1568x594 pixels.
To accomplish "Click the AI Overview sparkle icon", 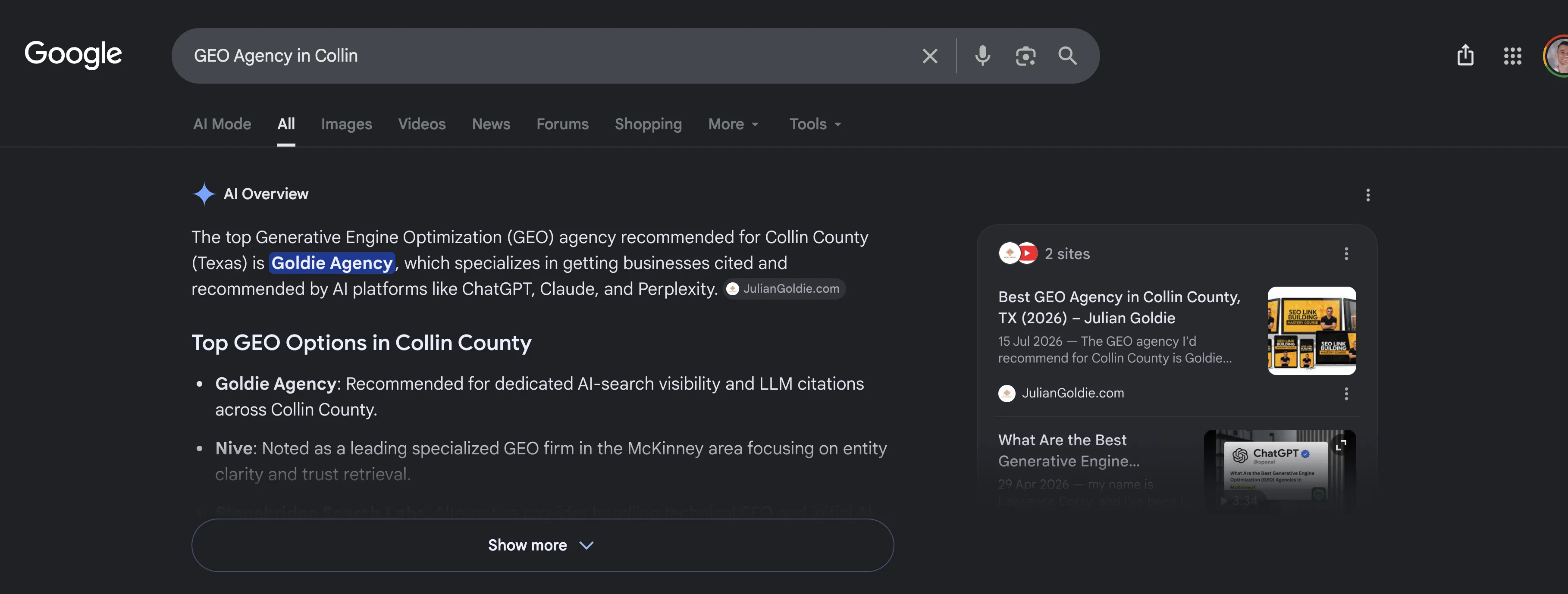I will coord(204,194).
